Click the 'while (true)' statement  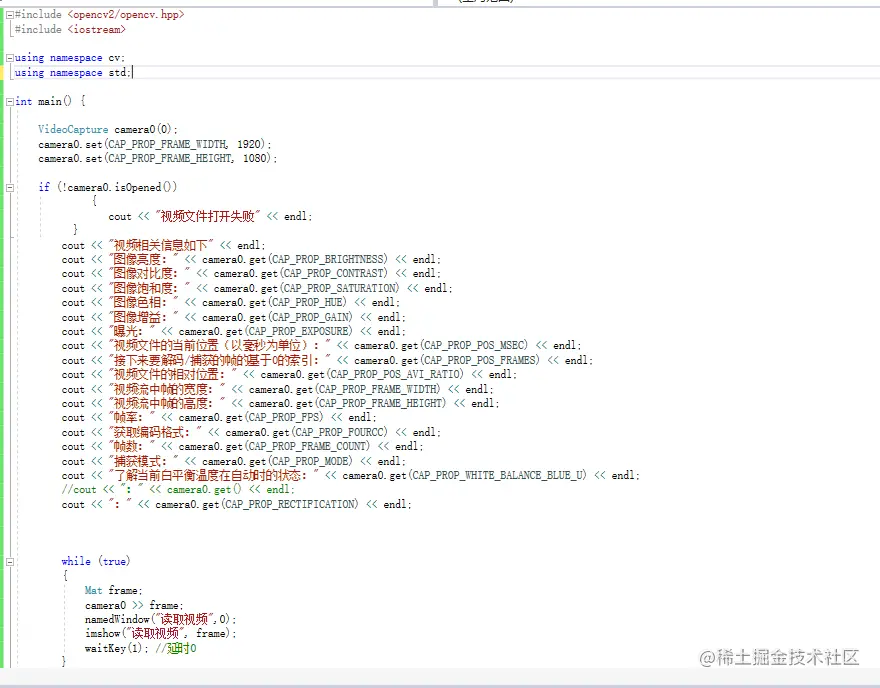coord(96,561)
